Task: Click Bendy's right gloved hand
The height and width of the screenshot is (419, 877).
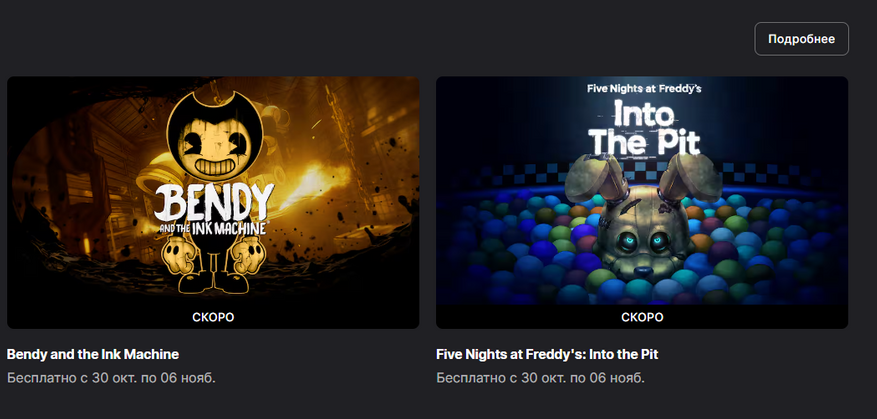Action: 248,255
